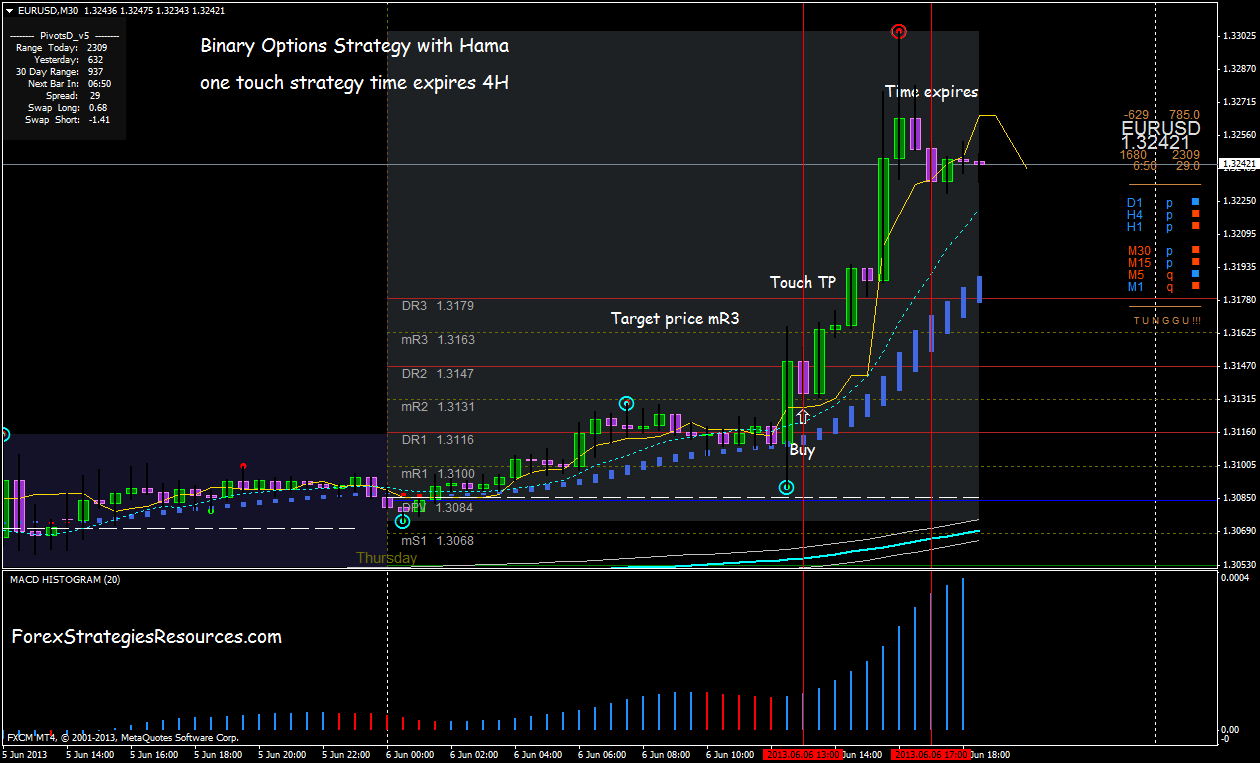The image size is (1260, 763).
Task: Select the M1 timeframe label
Action: coord(1135,287)
